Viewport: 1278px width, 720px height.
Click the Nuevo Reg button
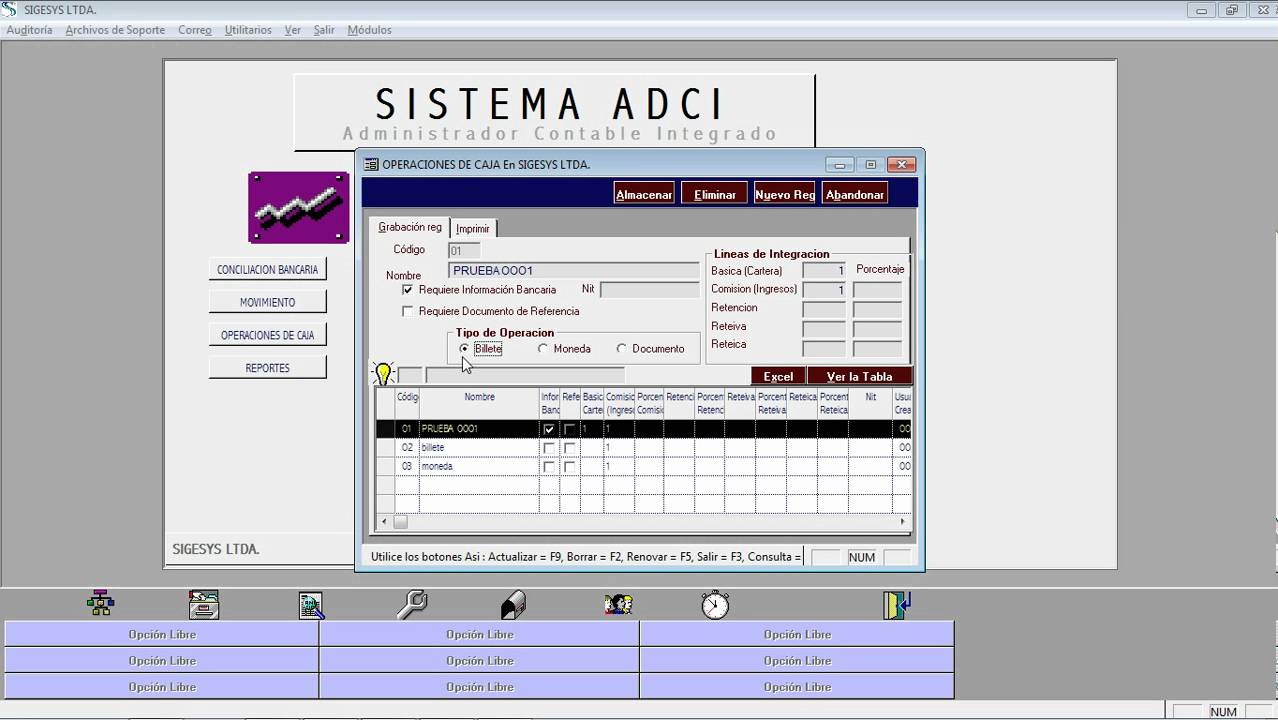[x=785, y=194]
